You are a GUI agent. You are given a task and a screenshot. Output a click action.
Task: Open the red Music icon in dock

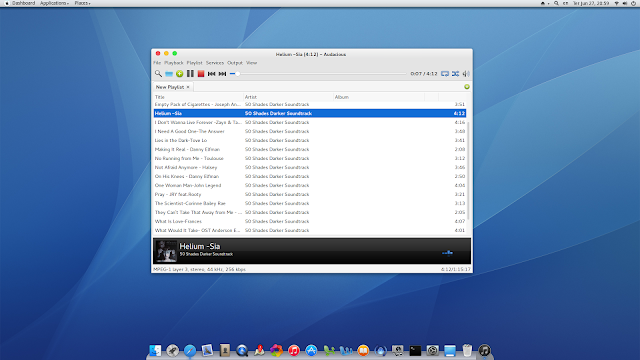[294, 351]
